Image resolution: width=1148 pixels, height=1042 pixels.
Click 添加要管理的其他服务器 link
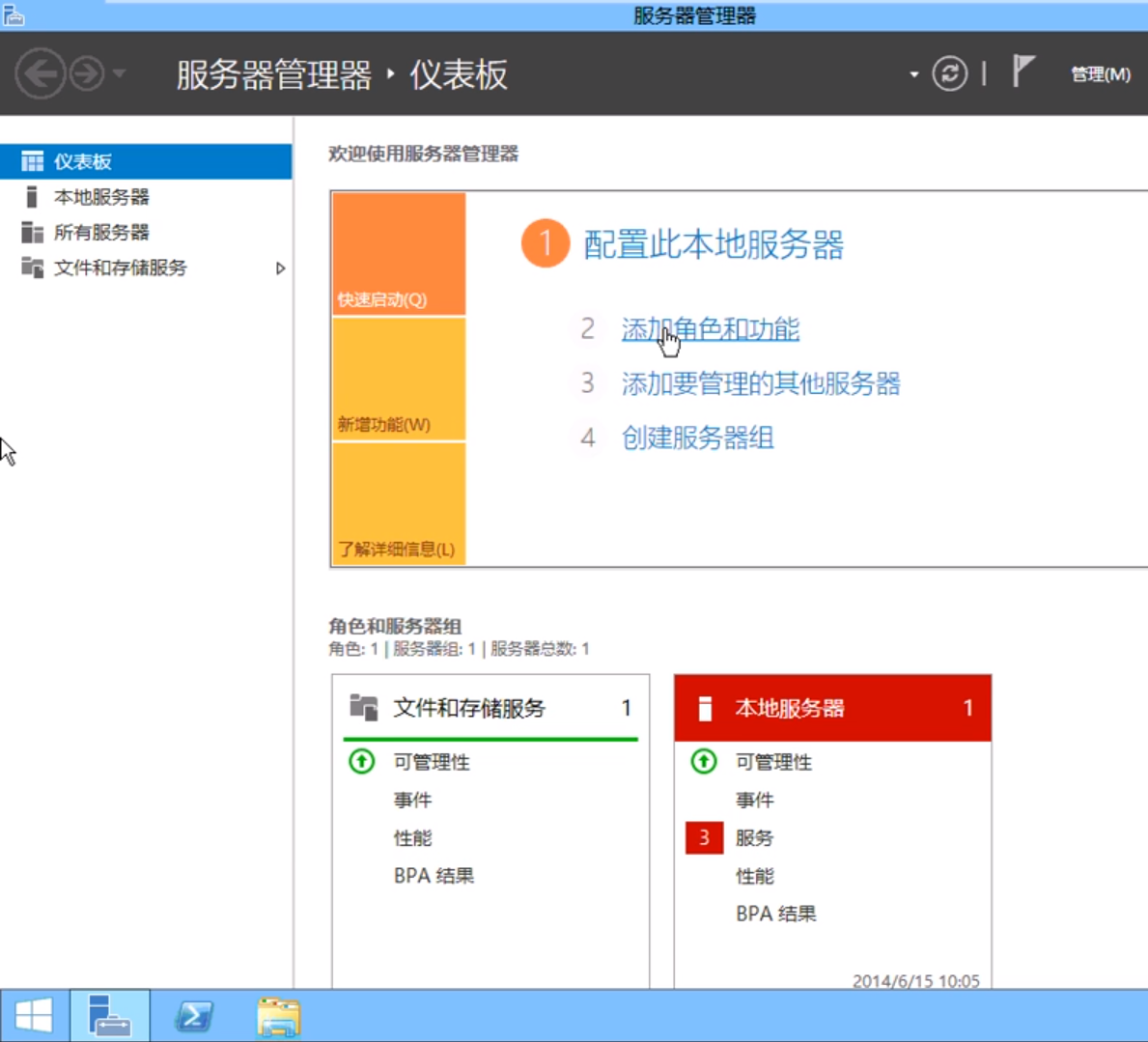[x=761, y=383]
